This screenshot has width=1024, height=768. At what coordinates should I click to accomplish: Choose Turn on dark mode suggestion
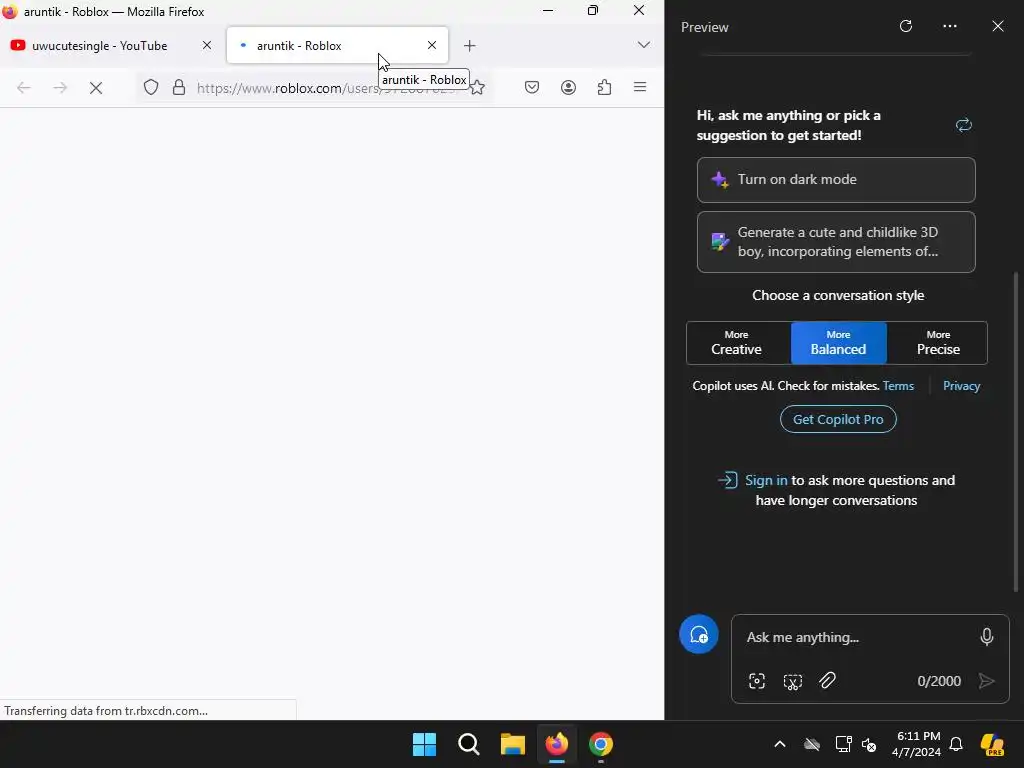coord(836,180)
